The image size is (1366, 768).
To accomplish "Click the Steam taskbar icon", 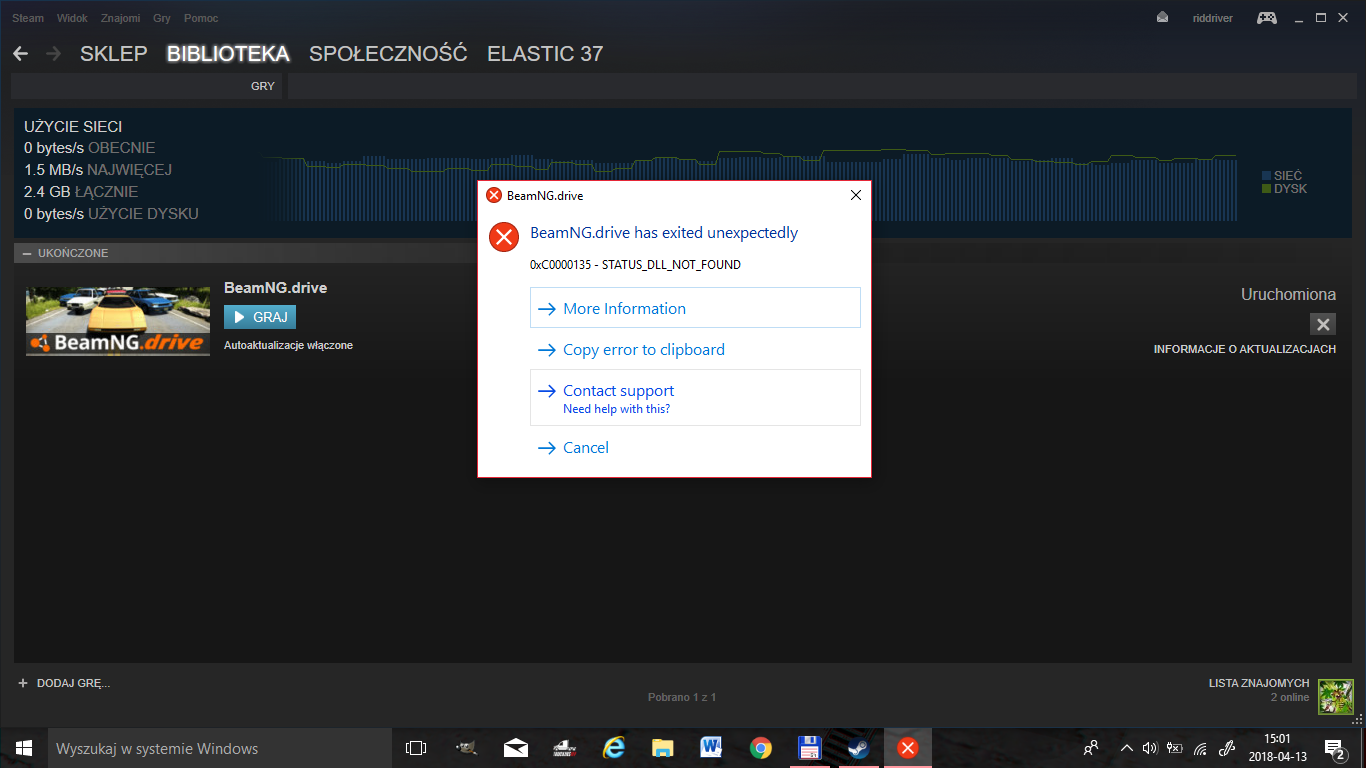I will 858,748.
